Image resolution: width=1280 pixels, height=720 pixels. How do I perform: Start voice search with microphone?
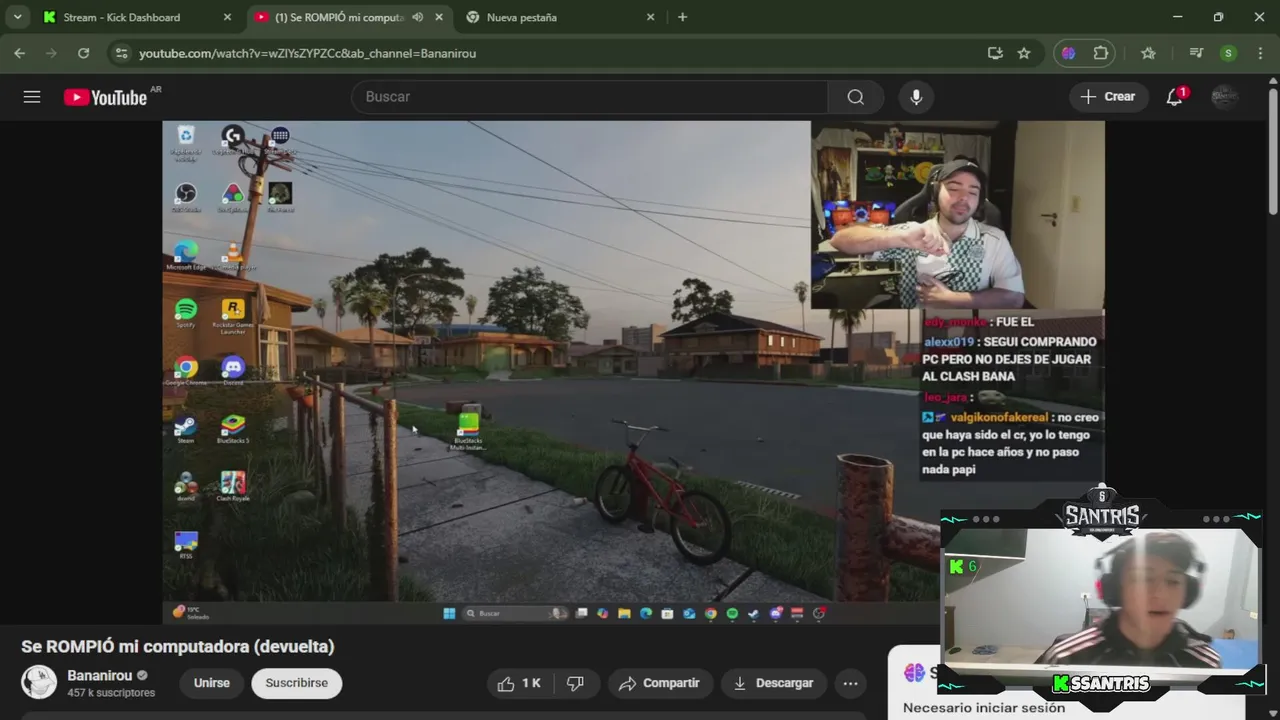click(x=916, y=97)
